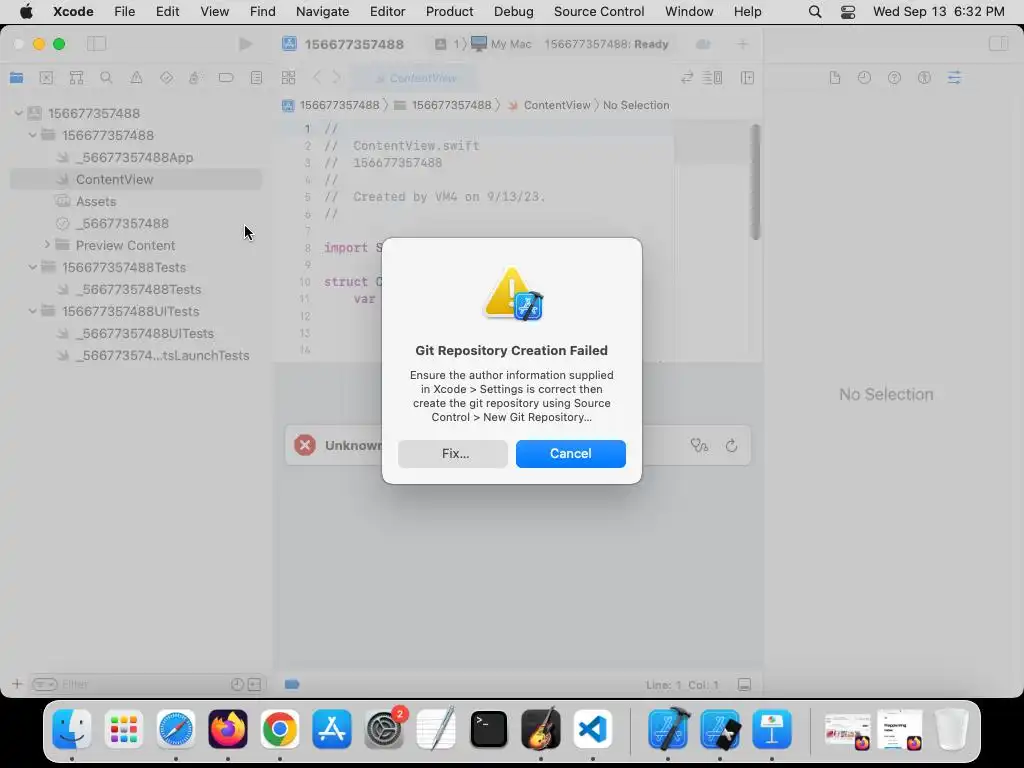1024x768 pixels.
Task: Open the Report navigator icon
Action: tap(256, 78)
